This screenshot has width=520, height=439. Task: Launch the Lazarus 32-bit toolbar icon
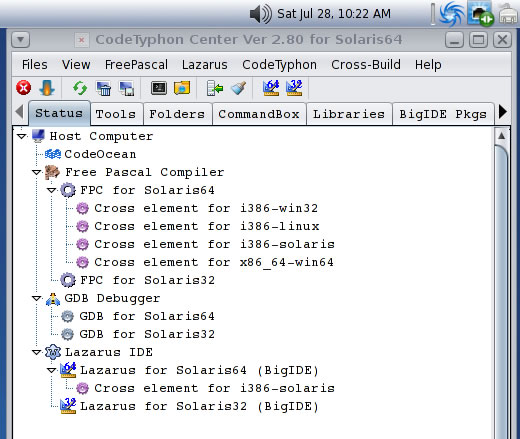(294, 88)
